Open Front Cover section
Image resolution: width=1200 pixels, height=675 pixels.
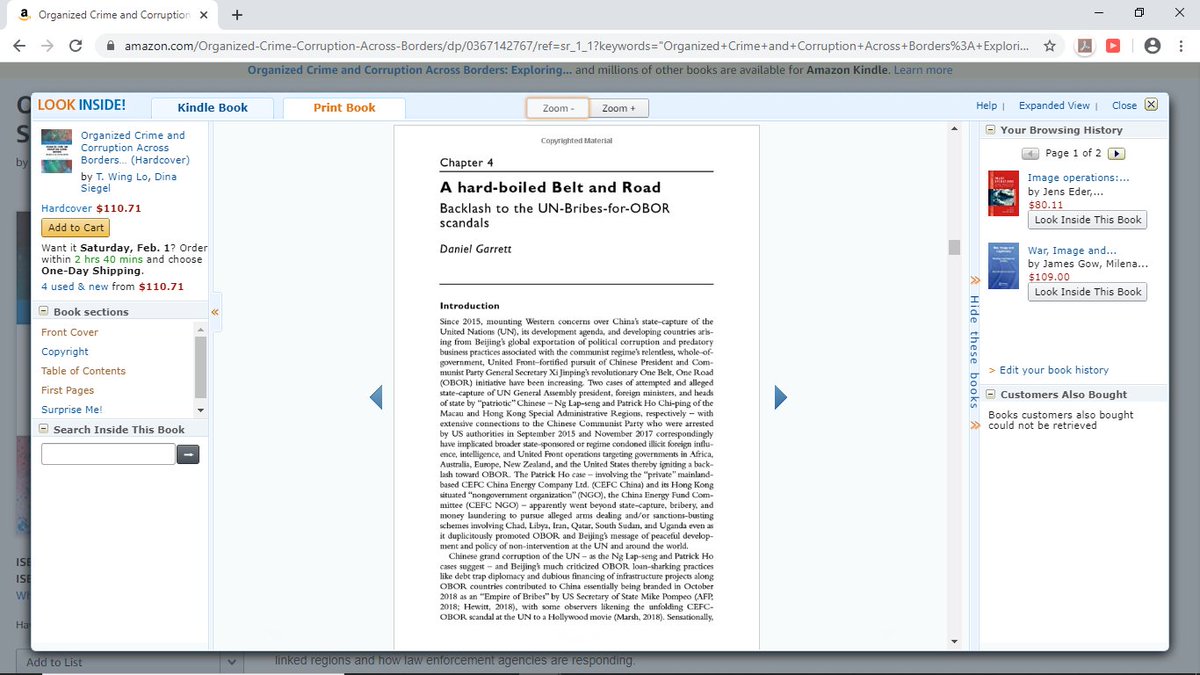tap(70, 332)
